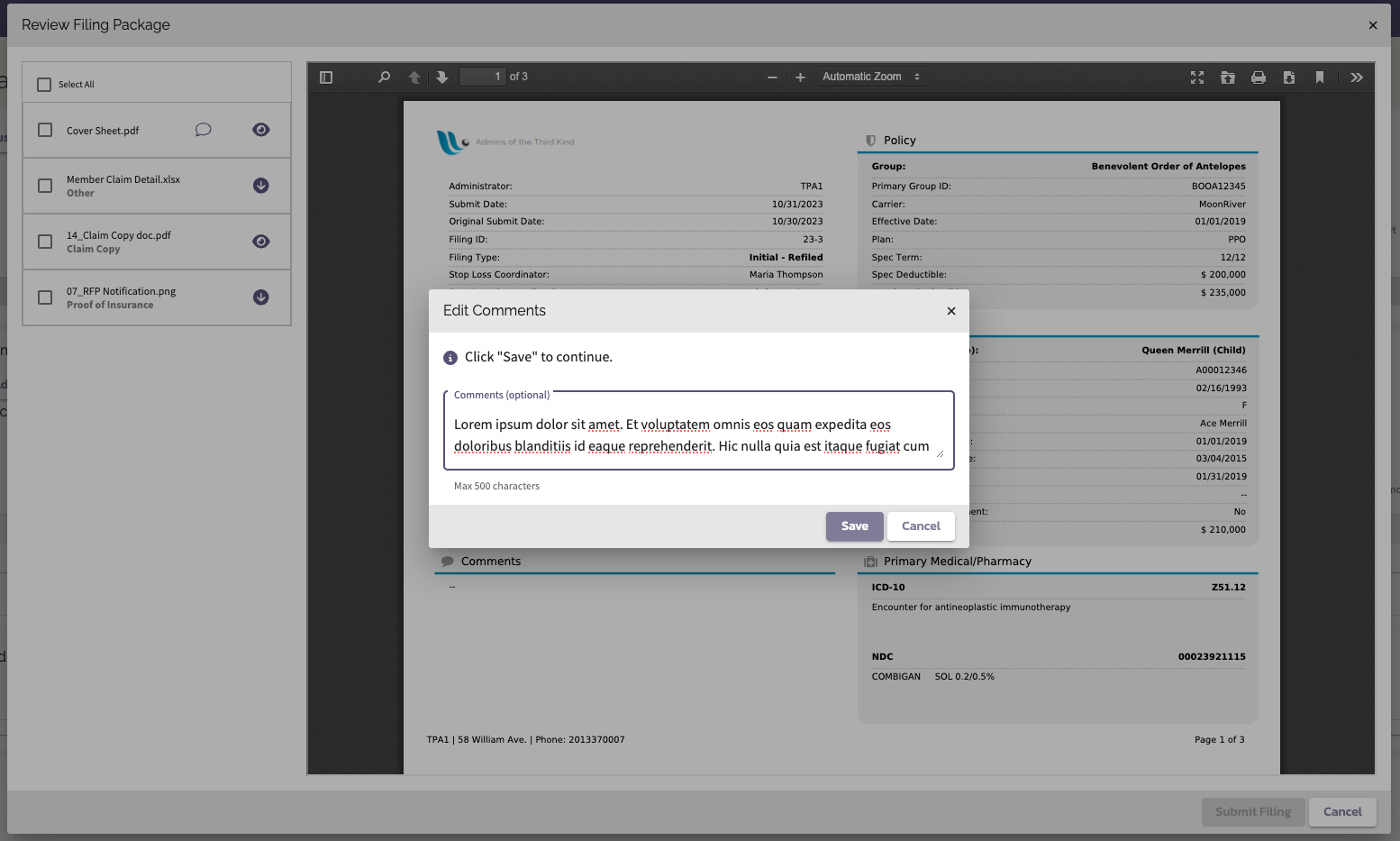This screenshot has height=841, width=1400.
Task: Tick the checkbox for Member Claim Detail.xlsx
Action: click(x=44, y=186)
